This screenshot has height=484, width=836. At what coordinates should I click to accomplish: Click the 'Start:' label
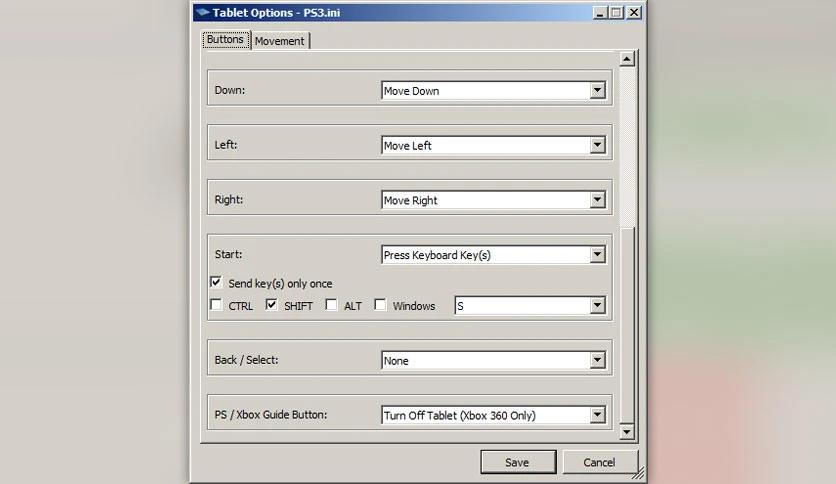coord(228,254)
